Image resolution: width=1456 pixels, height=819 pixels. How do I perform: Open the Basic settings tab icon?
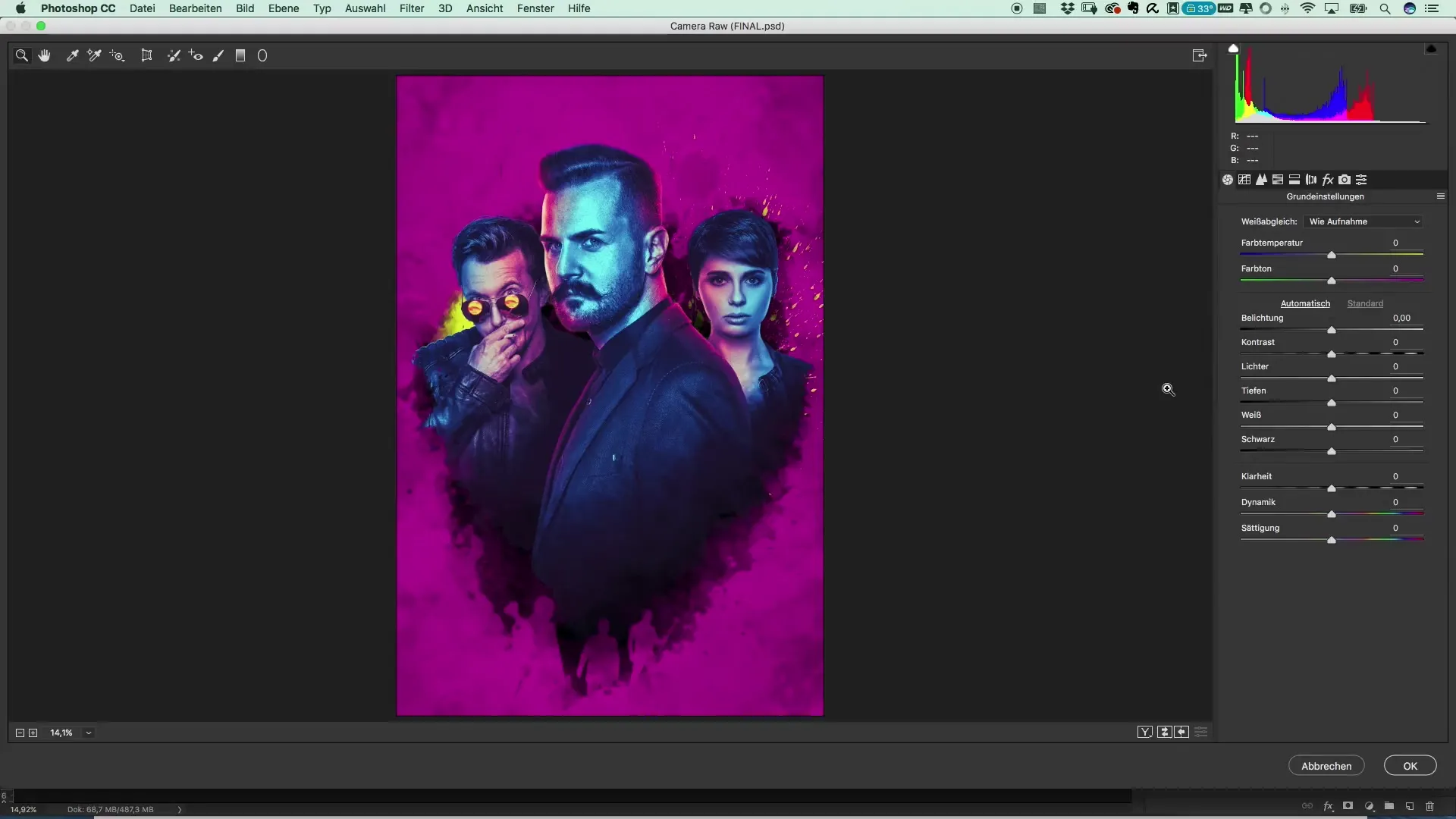[x=1228, y=180]
